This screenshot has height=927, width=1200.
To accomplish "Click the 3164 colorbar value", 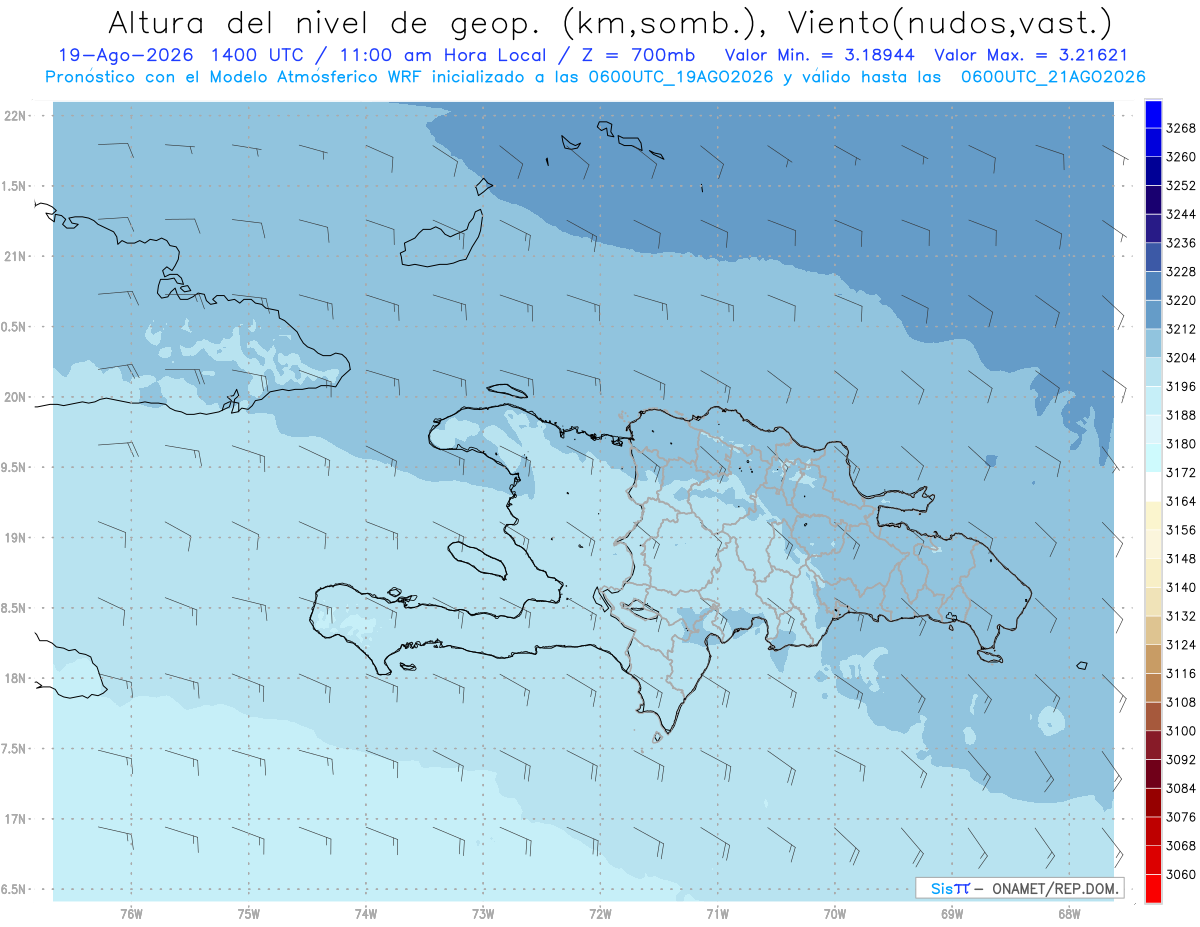I will pyautogui.click(x=1181, y=501).
